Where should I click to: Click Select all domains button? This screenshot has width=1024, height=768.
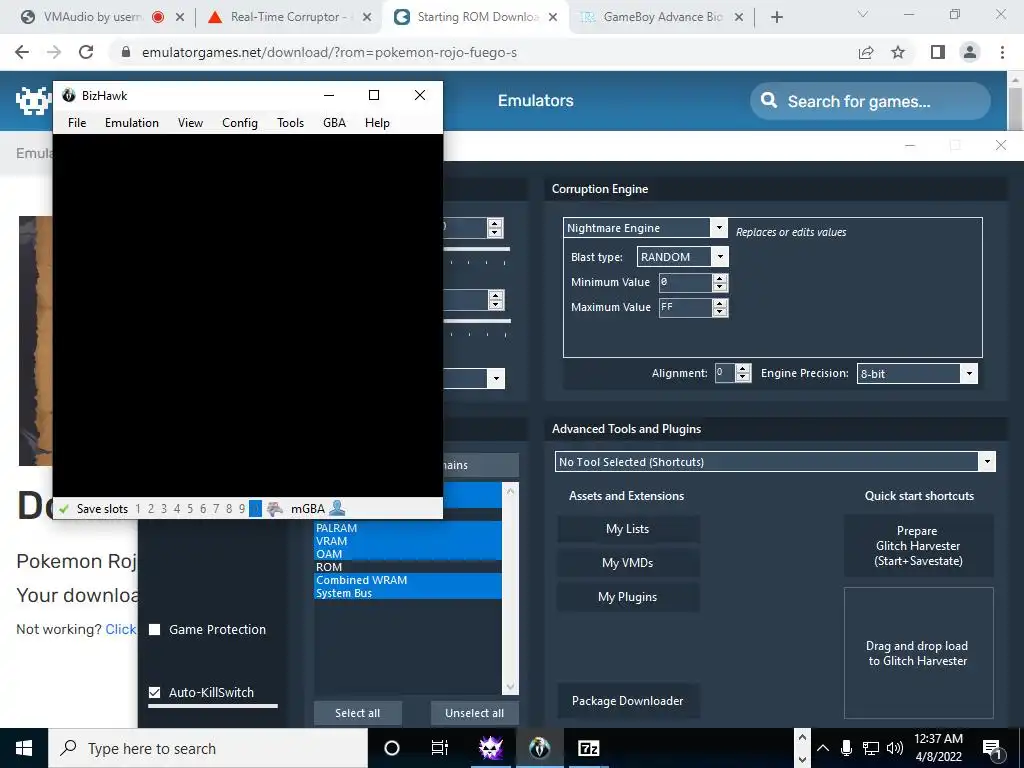click(357, 713)
